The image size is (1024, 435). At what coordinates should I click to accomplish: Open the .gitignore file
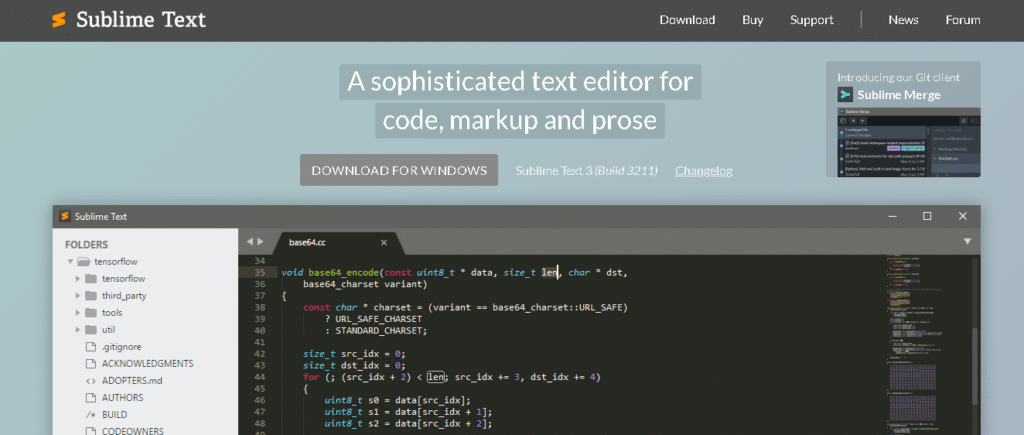[x=121, y=347]
